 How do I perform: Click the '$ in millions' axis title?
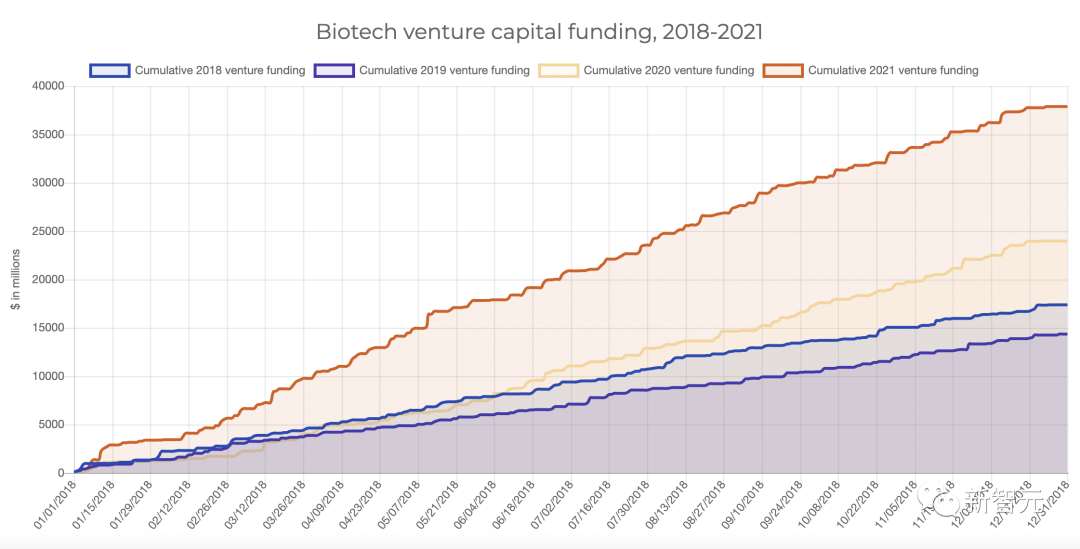(x=16, y=279)
